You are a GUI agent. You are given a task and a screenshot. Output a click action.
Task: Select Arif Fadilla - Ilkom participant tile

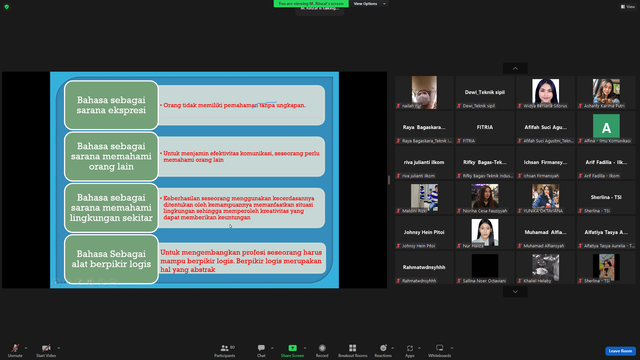(x=606, y=162)
